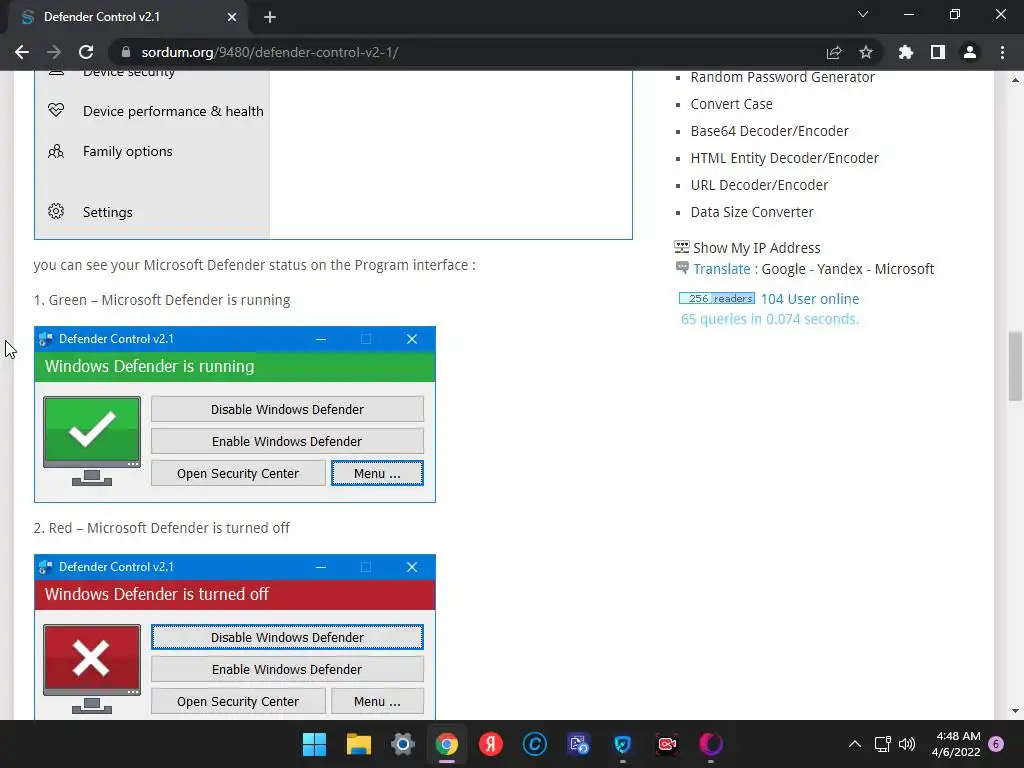Click the 256 readers badge

tap(717, 298)
